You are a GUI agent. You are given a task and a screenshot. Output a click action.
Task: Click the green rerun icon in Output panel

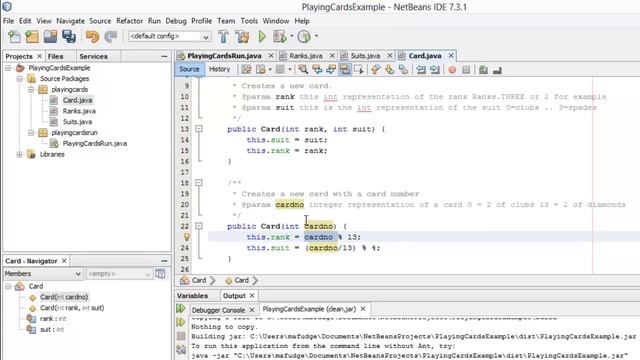[x=181, y=309]
